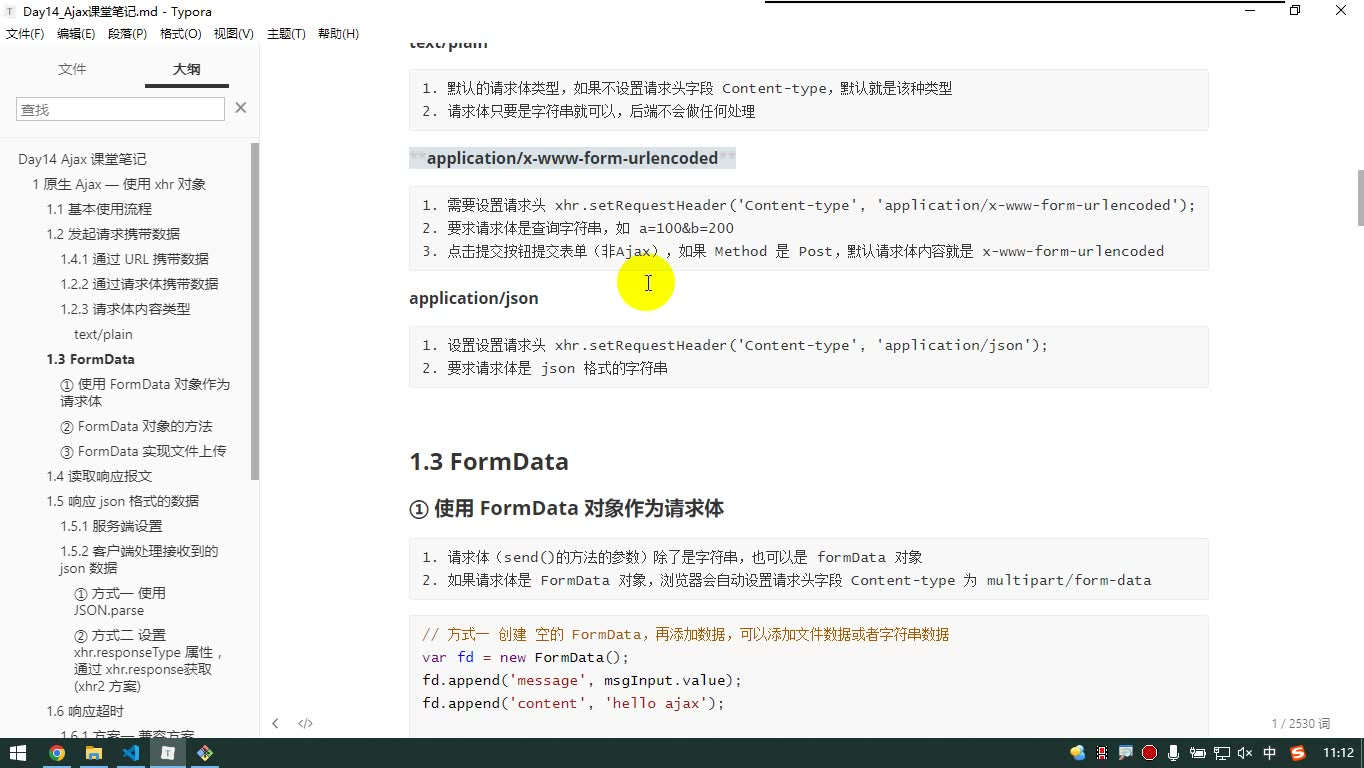This screenshot has width=1364, height=768.
Task: Open the 文件(F) menu
Action: pos(25,33)
